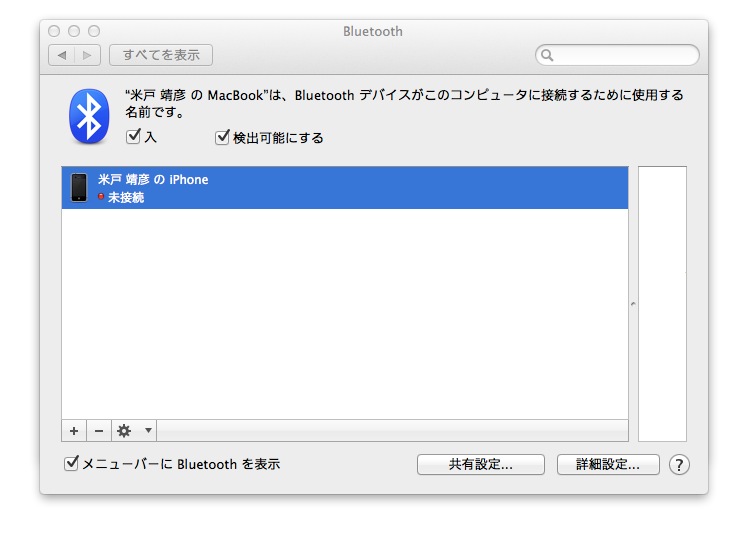Click the すべてを表示 button
Viewport: 748px width, 554px height.
pos(161,55)
